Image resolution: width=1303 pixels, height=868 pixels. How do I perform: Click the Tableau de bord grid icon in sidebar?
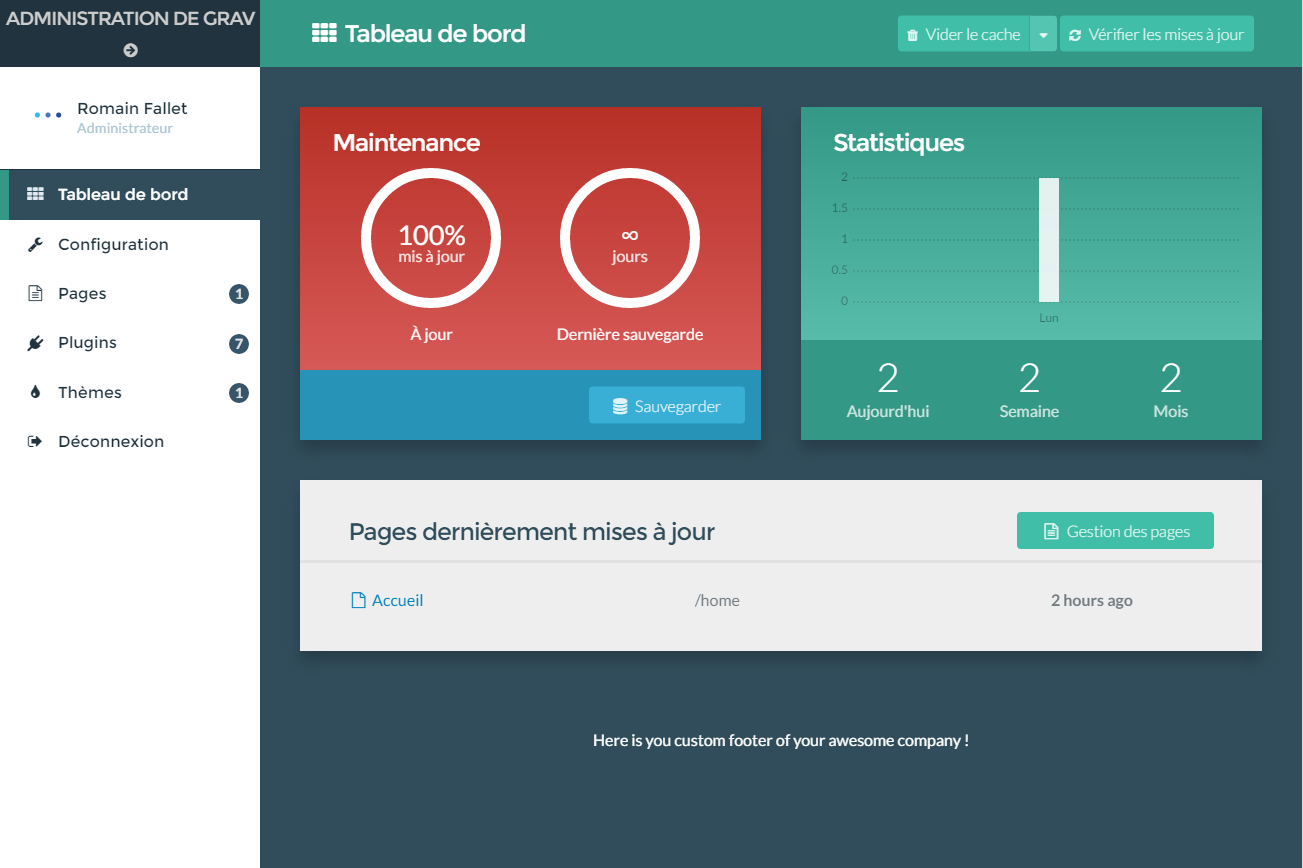pyautogui.click(x=35, y=195)
